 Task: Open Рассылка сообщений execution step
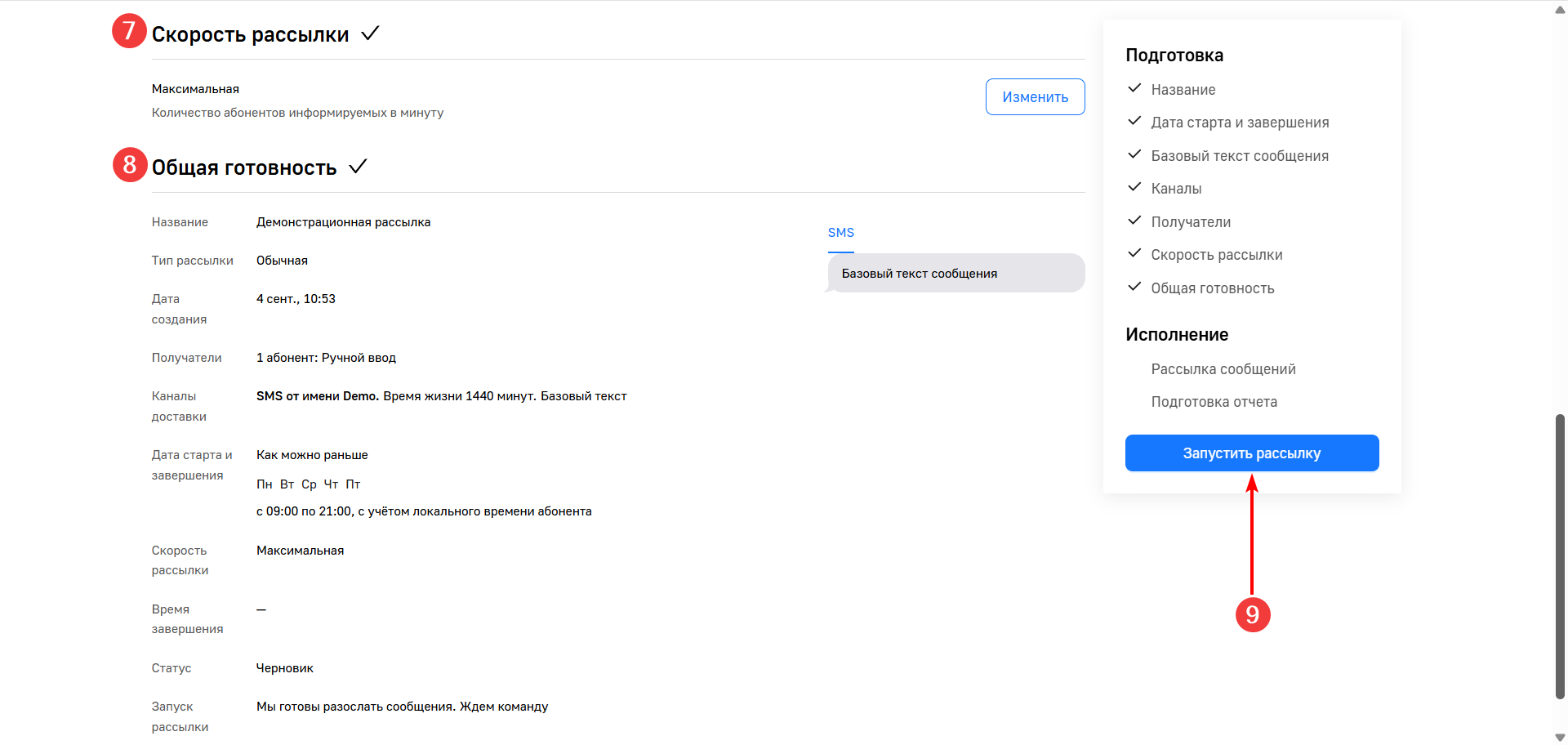click(1223, 369)
